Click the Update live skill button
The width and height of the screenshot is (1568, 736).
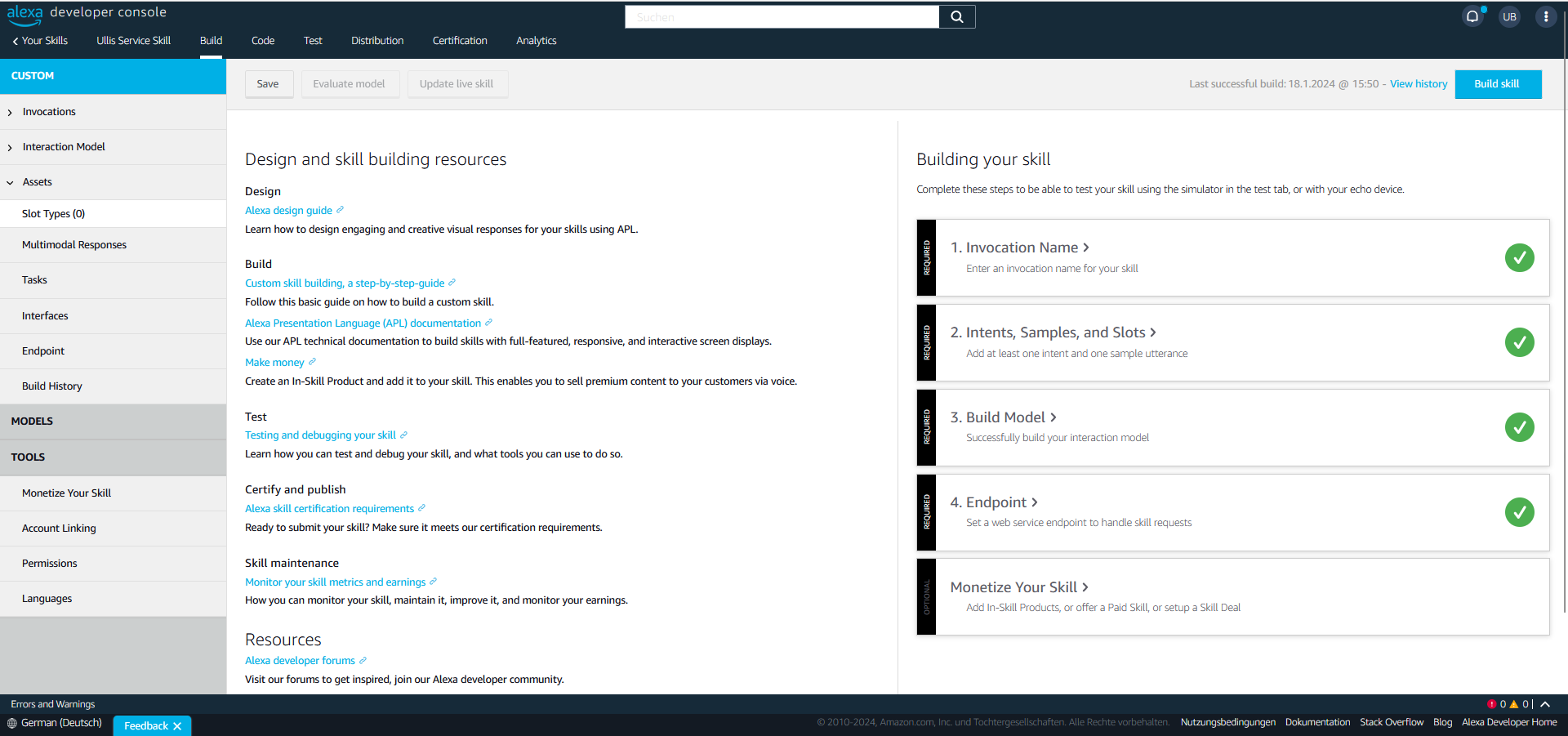click(457, 84)
